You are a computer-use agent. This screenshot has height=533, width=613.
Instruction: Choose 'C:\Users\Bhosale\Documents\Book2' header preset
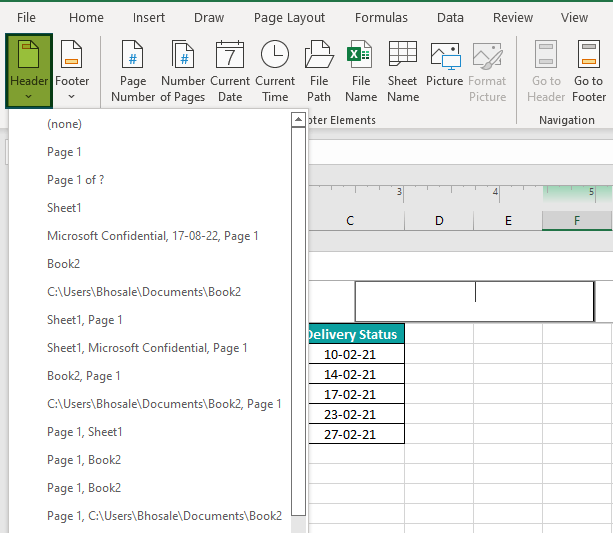click(x=150, y=292)
